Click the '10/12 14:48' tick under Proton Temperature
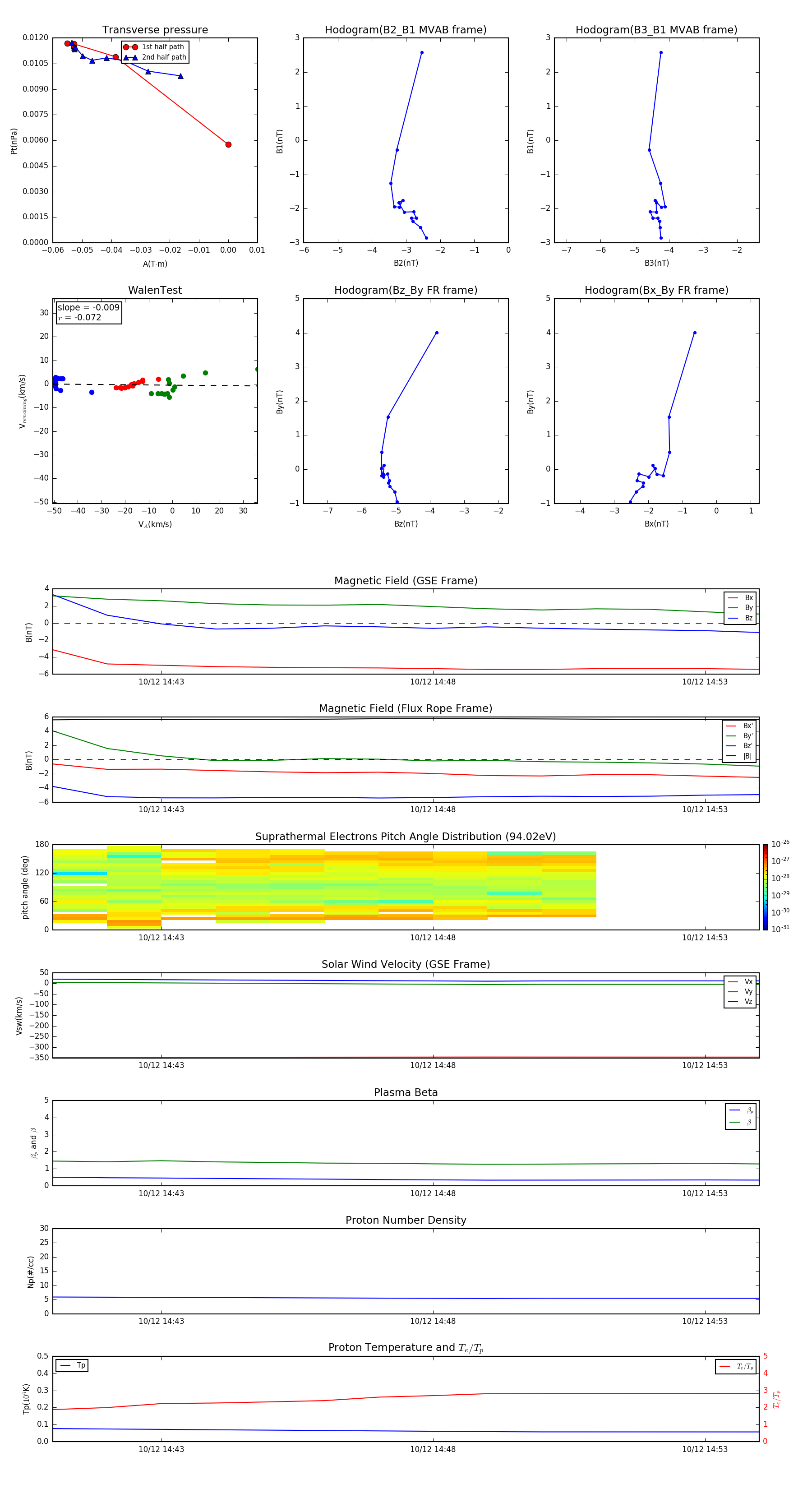 [x=433, y=1449]
